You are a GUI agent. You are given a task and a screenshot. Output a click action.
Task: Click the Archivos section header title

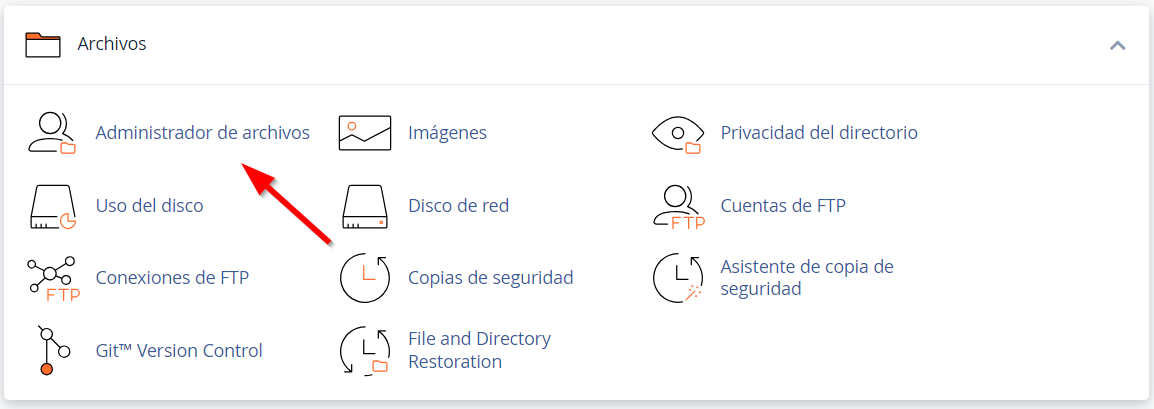(112, 44)
